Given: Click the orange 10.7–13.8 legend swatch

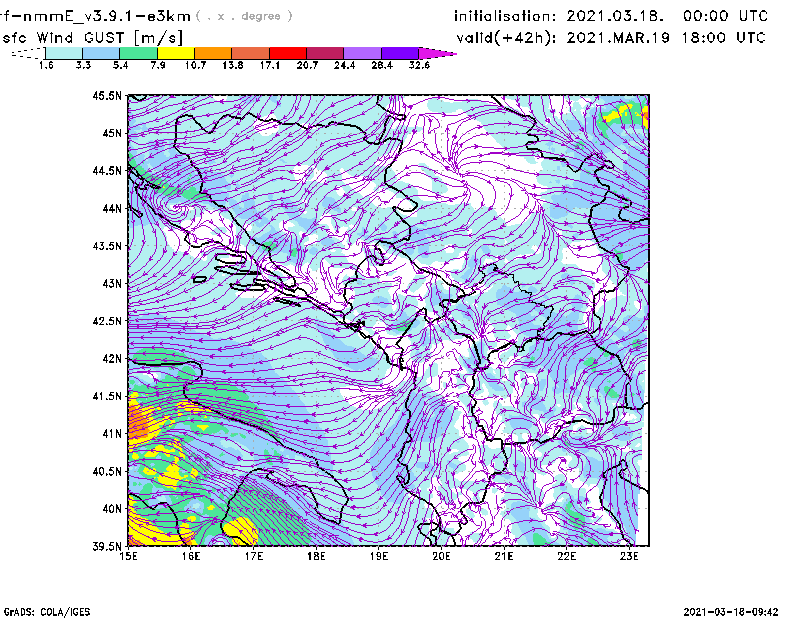Looking at the screenshot, I should 213,53.
